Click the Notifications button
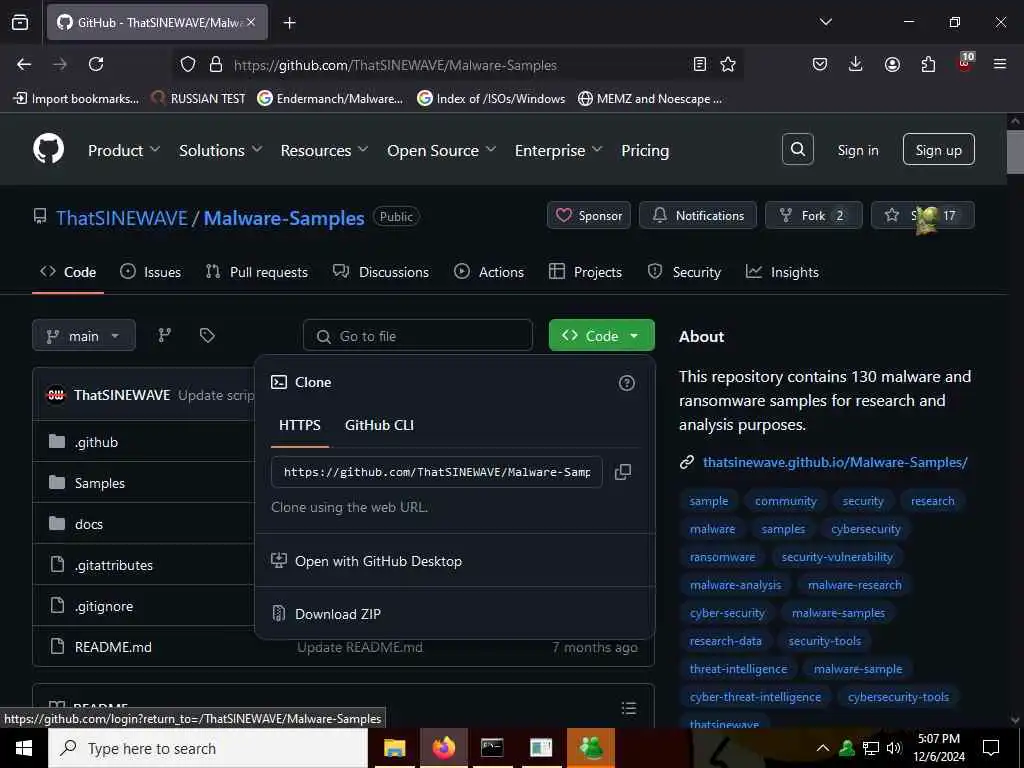1024x768 pixels. [697, 216]
